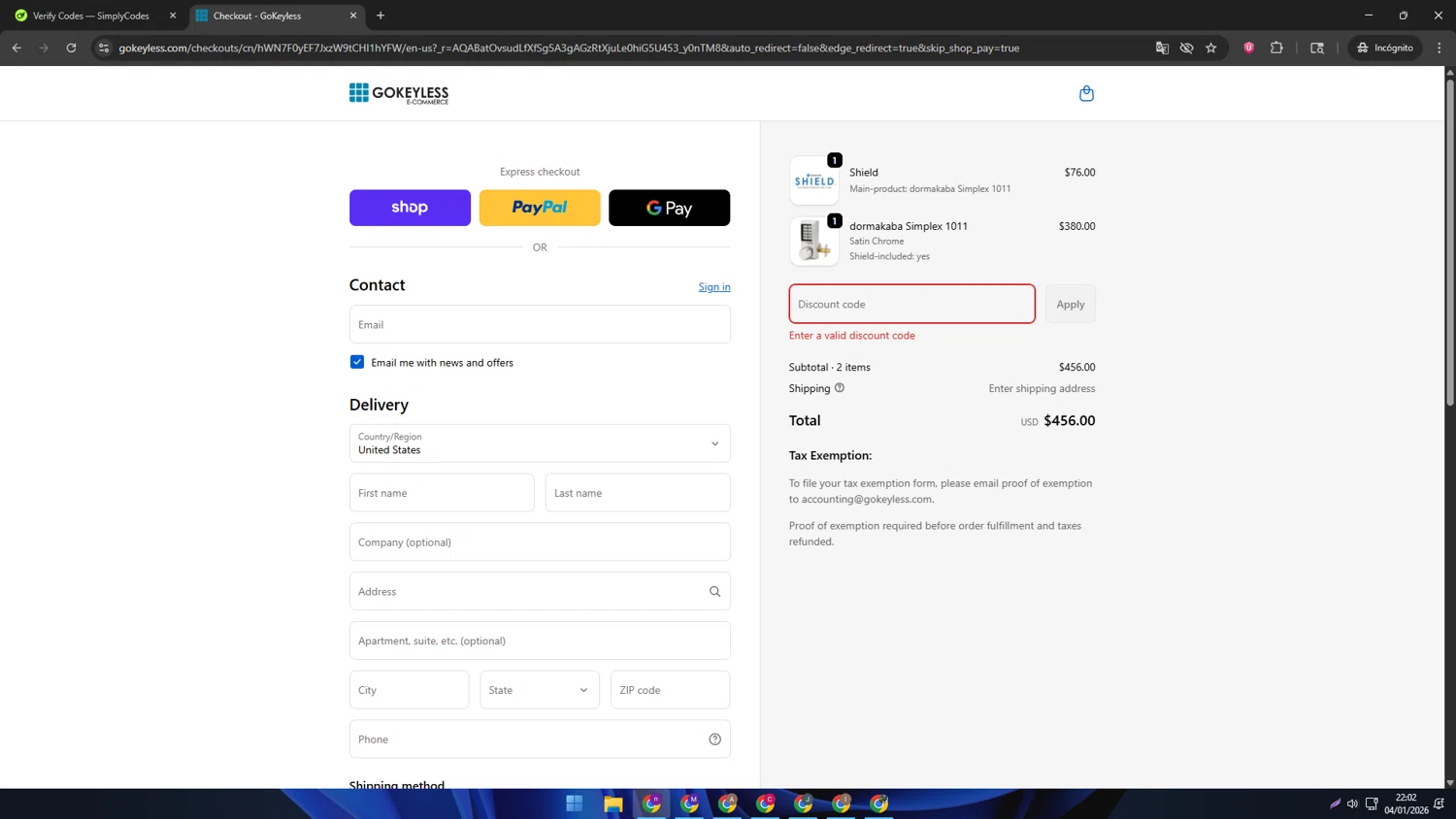
Task: Open the State dropdown
Action: pyautogui.click(x=540, y=690)
